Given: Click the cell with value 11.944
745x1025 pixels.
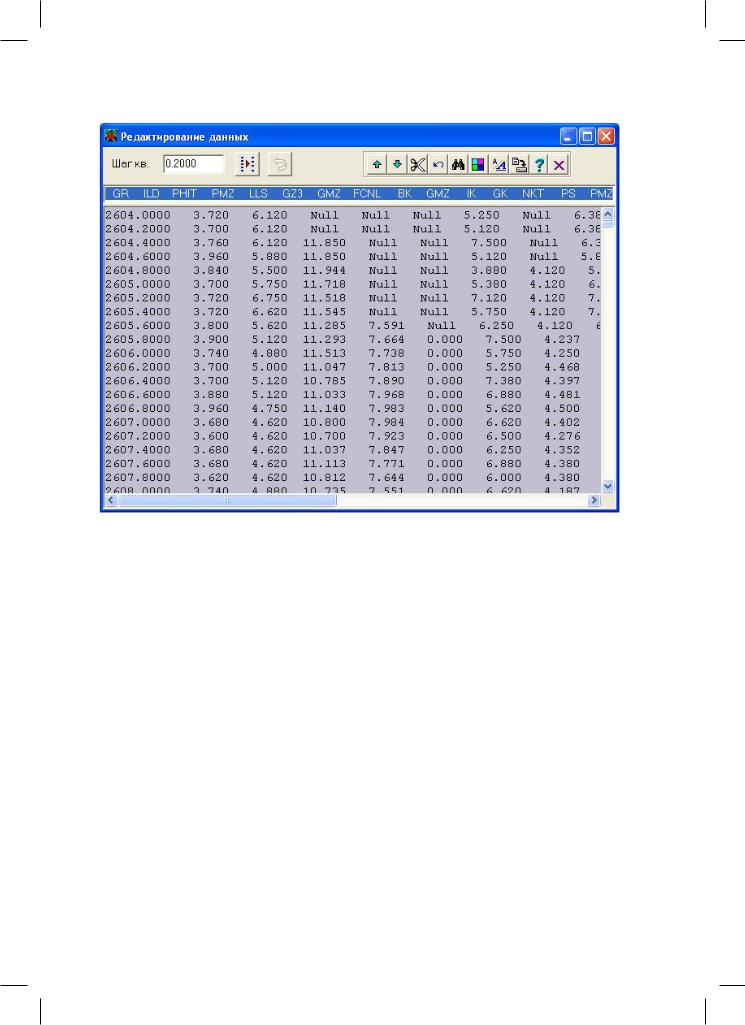Looking at the screenshot, I should pos(324,270).
